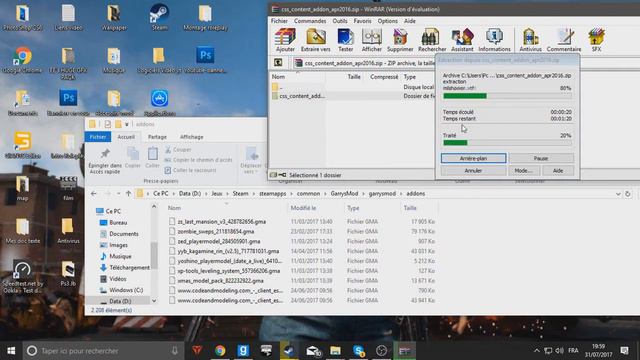Open Chrome from the taskbar
Image resolution: width=640 pixels, height=360 pixels.
tap(220, 351)
